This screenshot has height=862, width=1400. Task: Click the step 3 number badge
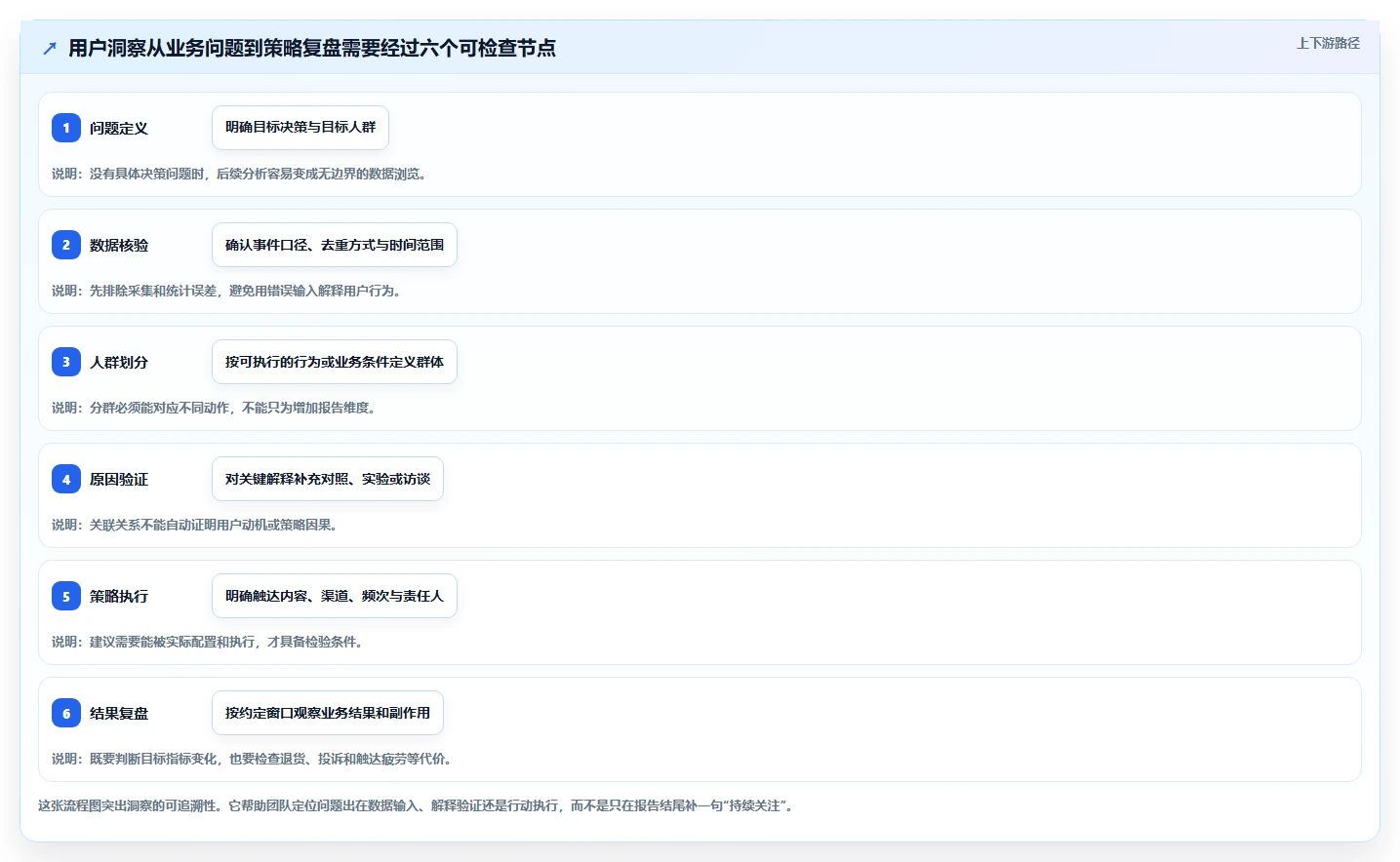pos(66,362)
